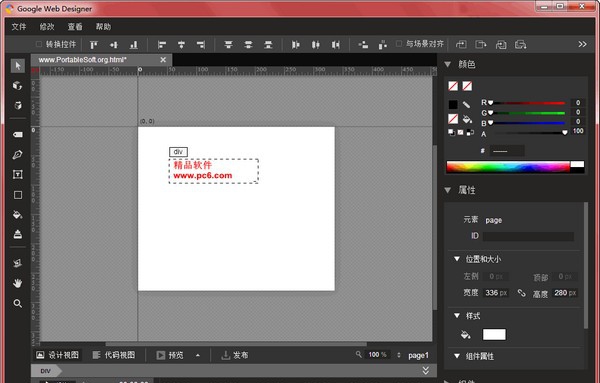
Task: Pick the stroke pencil icon in color panel
Action: click(466, 104)
